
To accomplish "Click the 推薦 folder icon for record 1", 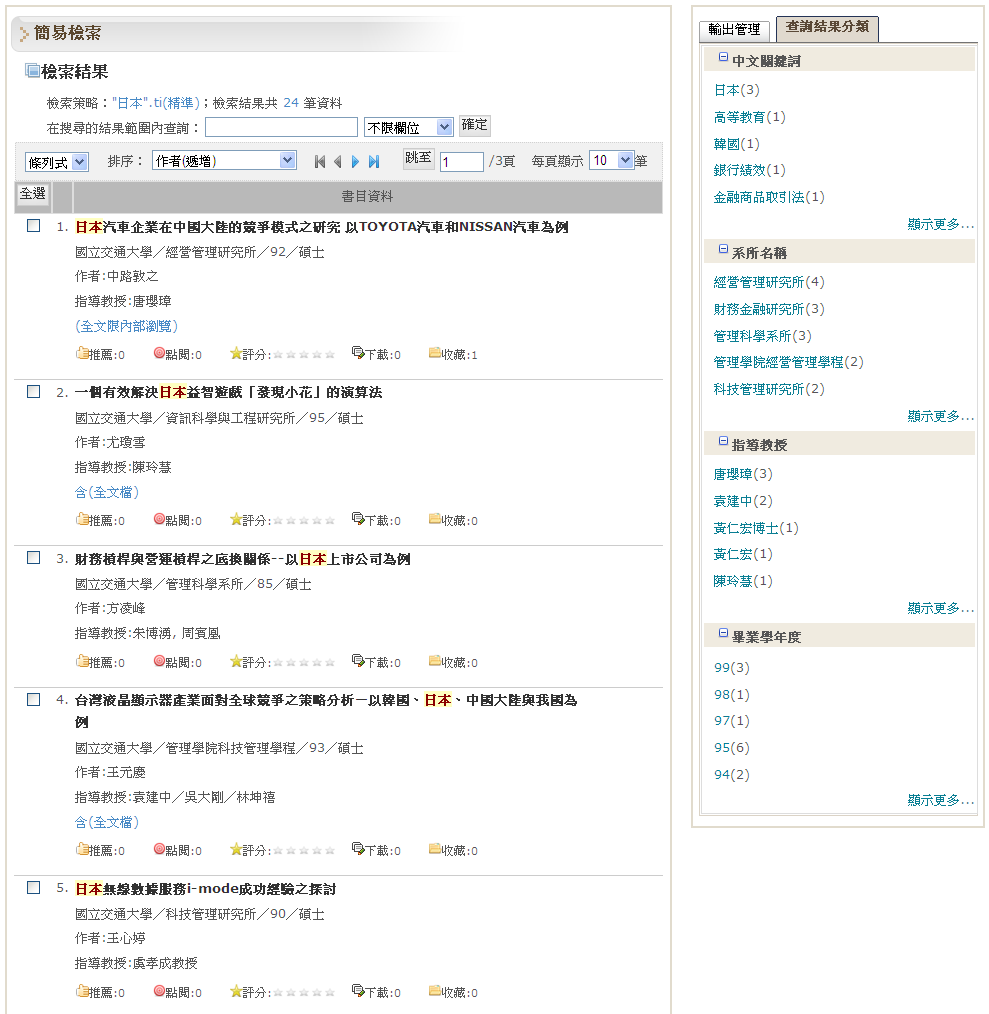I will tap(82, 353).
